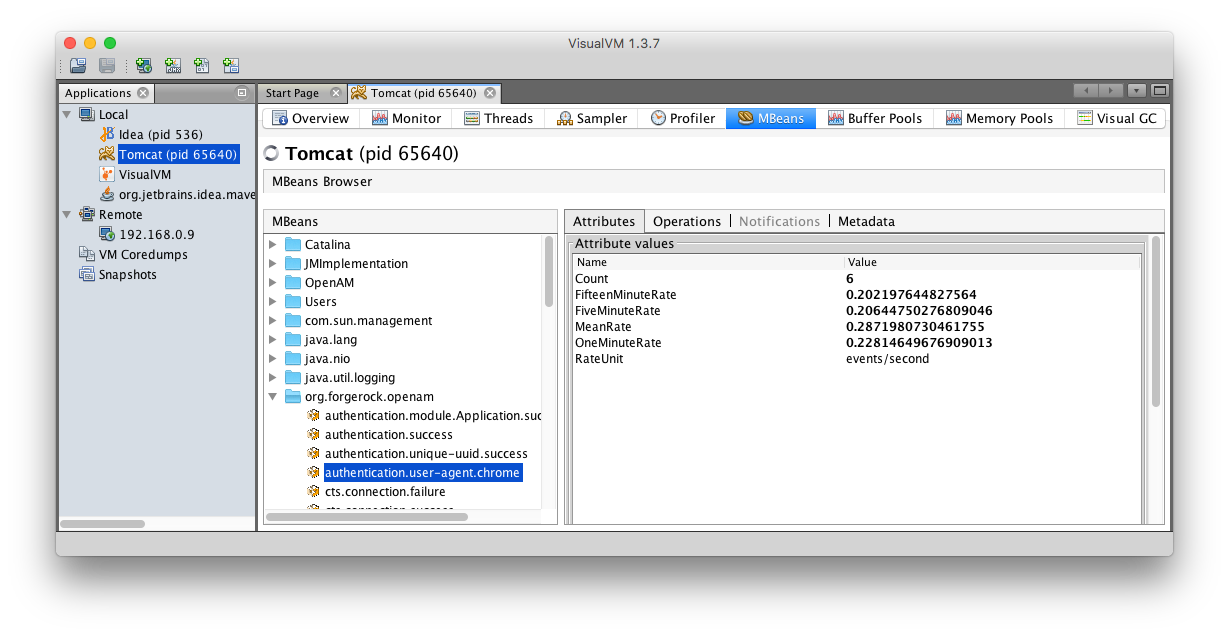
Task: Collapse the Local node in Applications
Action: (x=67, y=114)
